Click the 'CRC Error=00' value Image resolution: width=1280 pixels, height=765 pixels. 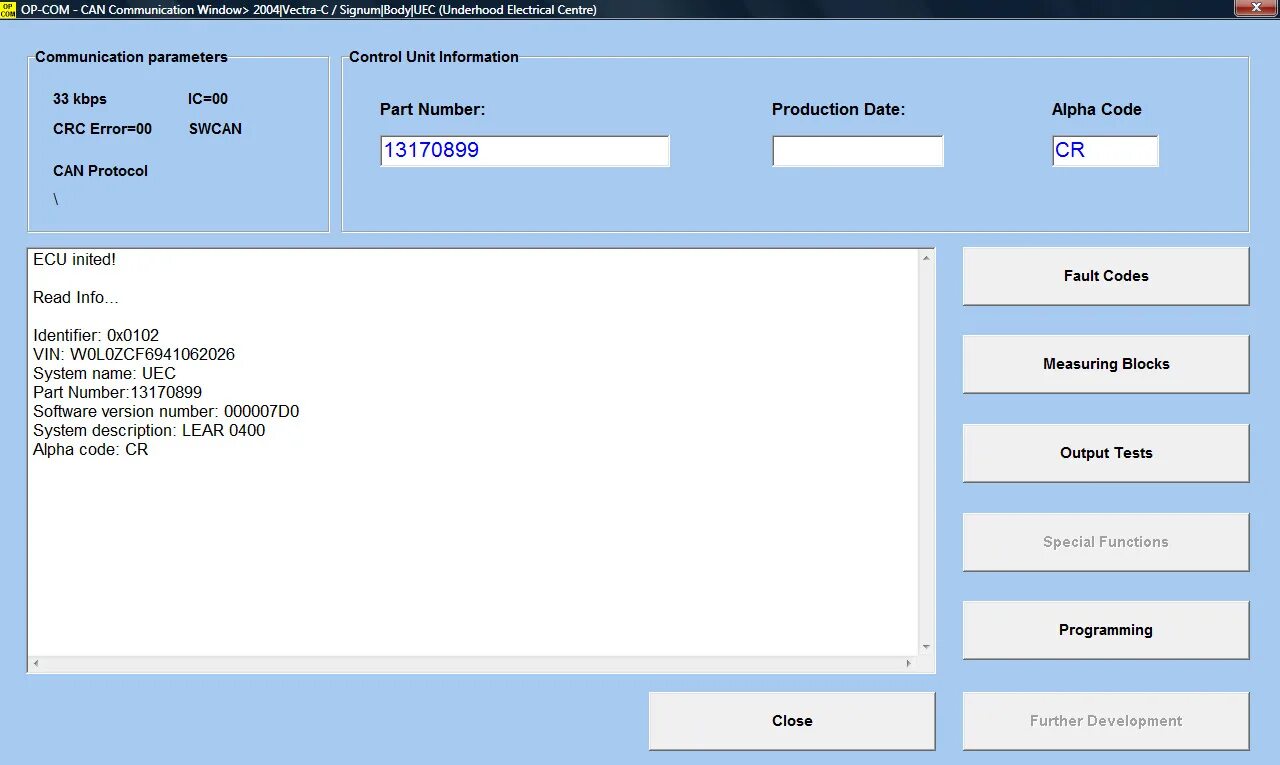[103, 129]
